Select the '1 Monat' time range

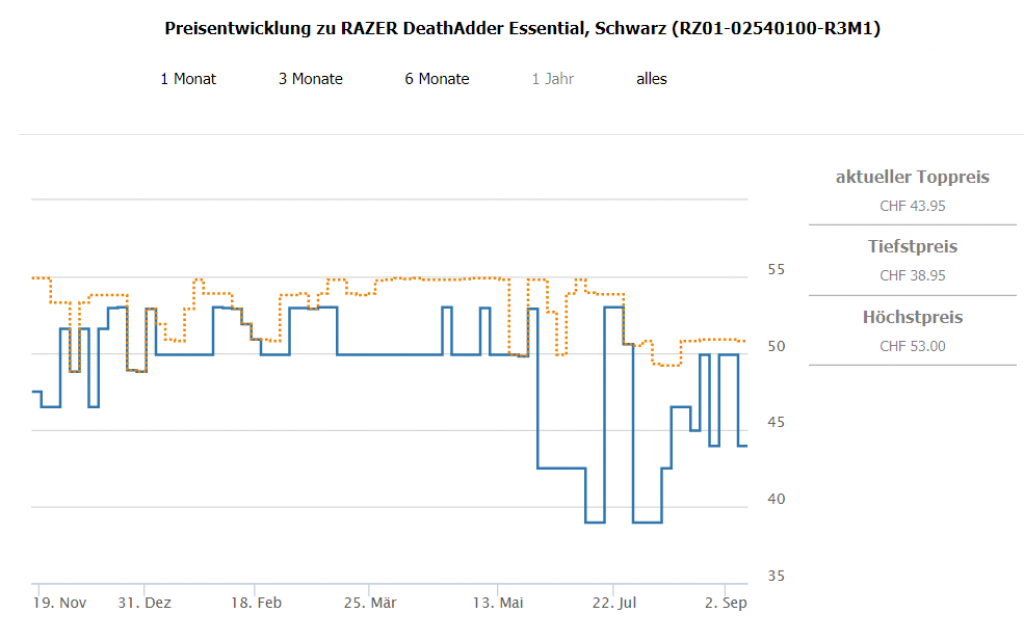(x=188, y=79)
